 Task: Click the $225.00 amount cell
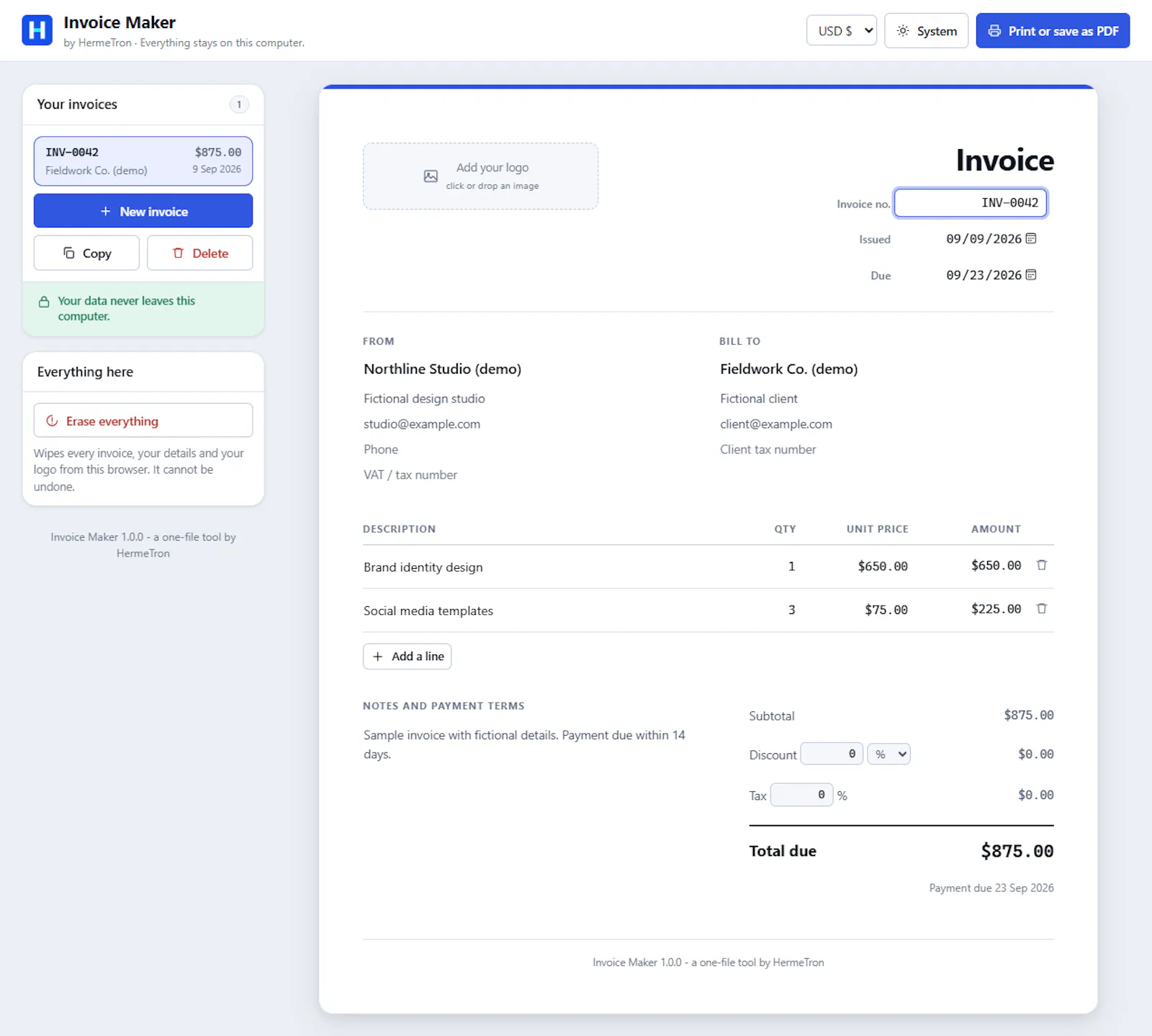click(x=996, y=609)
